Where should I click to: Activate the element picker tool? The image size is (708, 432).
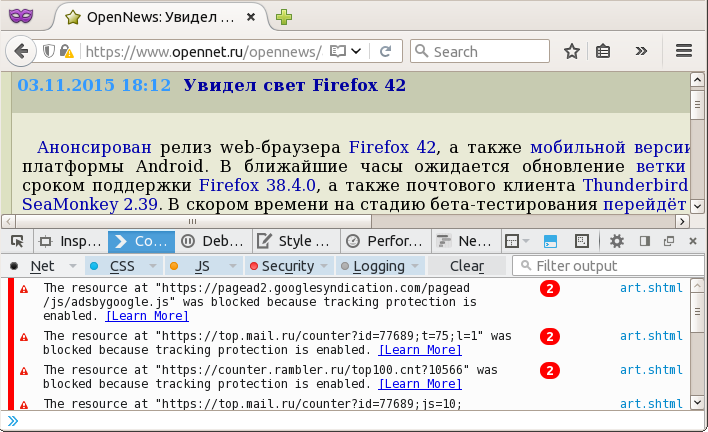pos(17,241)
